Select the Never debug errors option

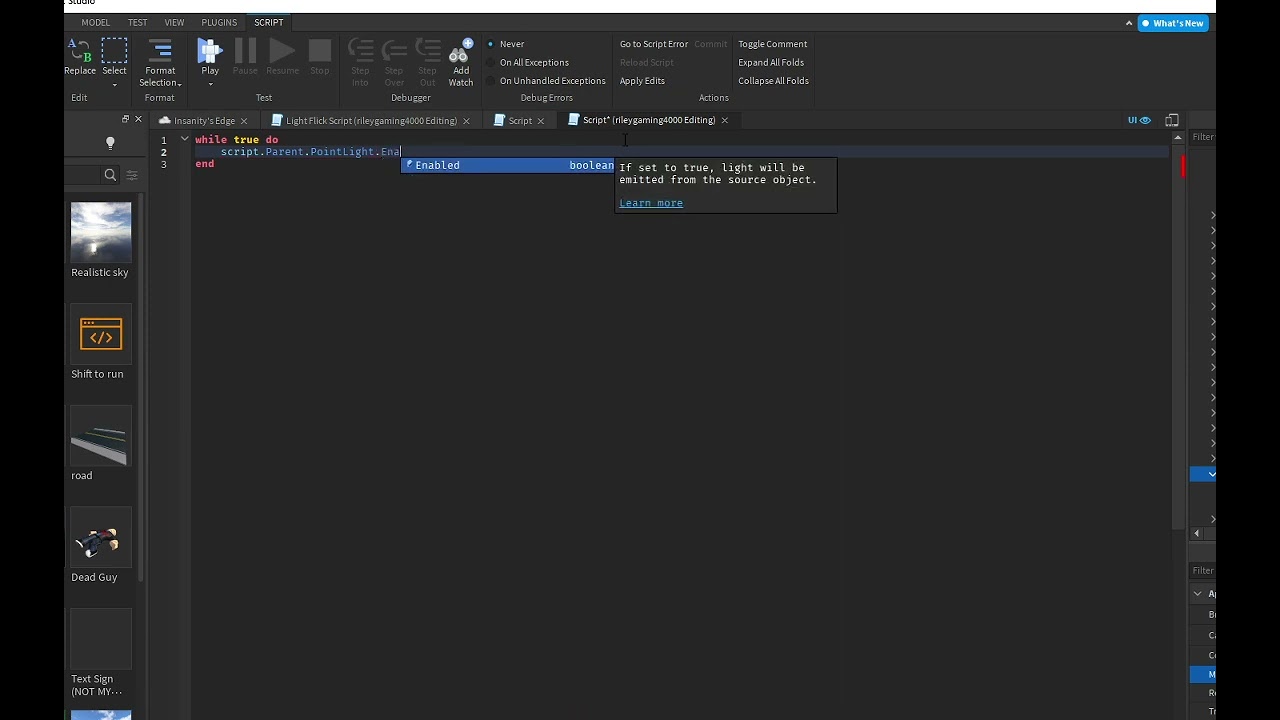pos(506,44)
